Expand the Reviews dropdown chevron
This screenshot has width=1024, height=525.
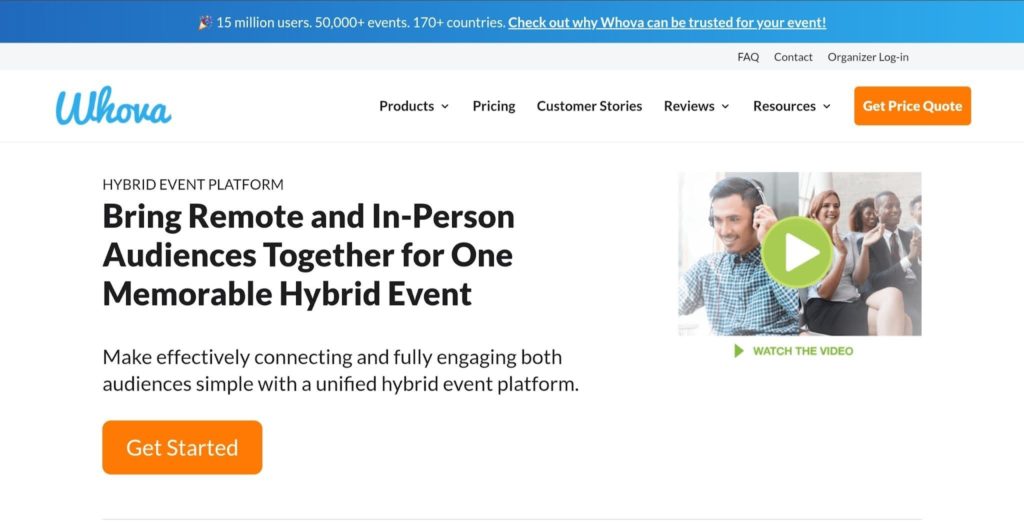click(725, 106)
